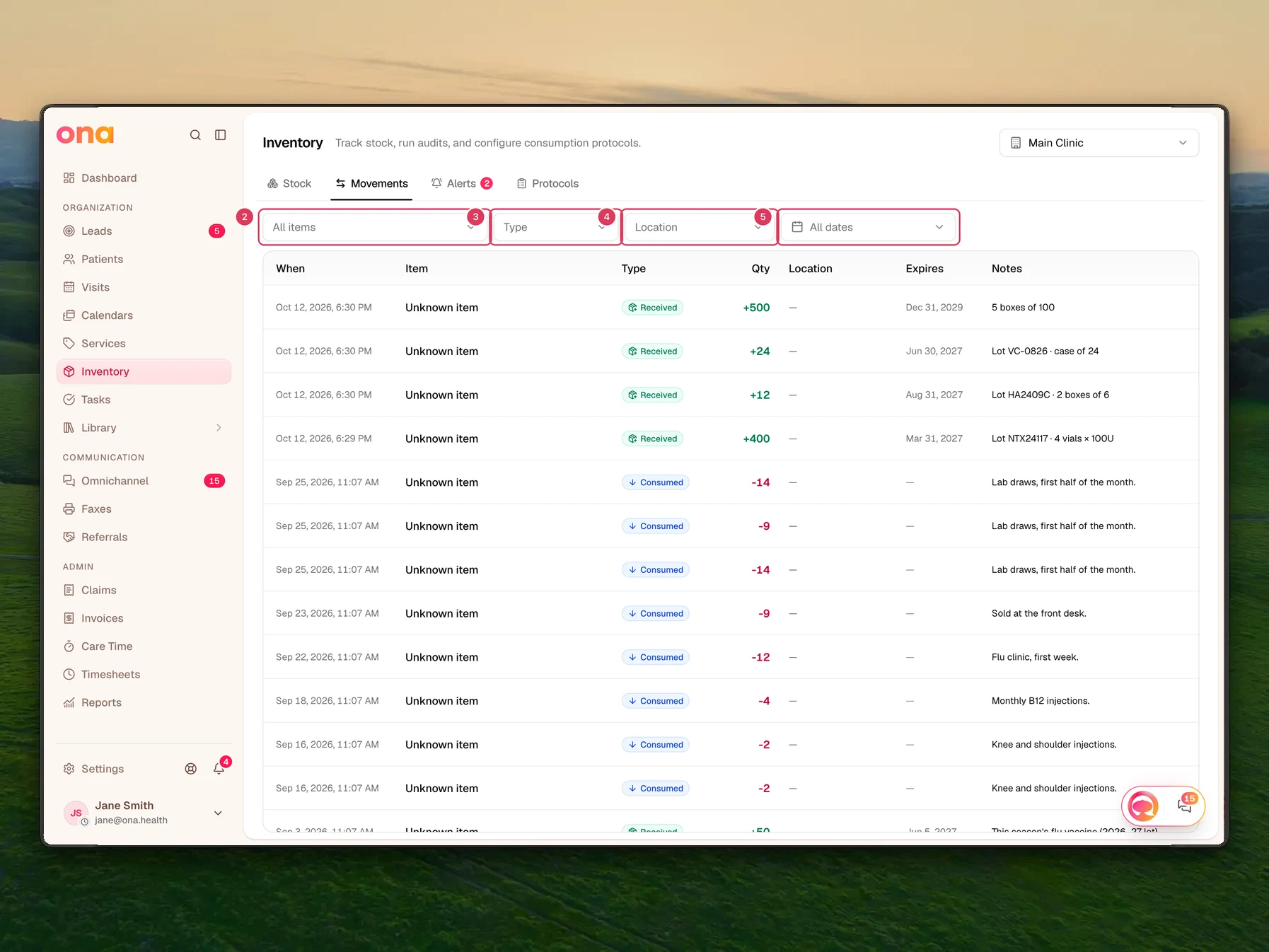This screenshot has width=1269, height=952.
Task: Open the Patients section
Action: [144, 260]
